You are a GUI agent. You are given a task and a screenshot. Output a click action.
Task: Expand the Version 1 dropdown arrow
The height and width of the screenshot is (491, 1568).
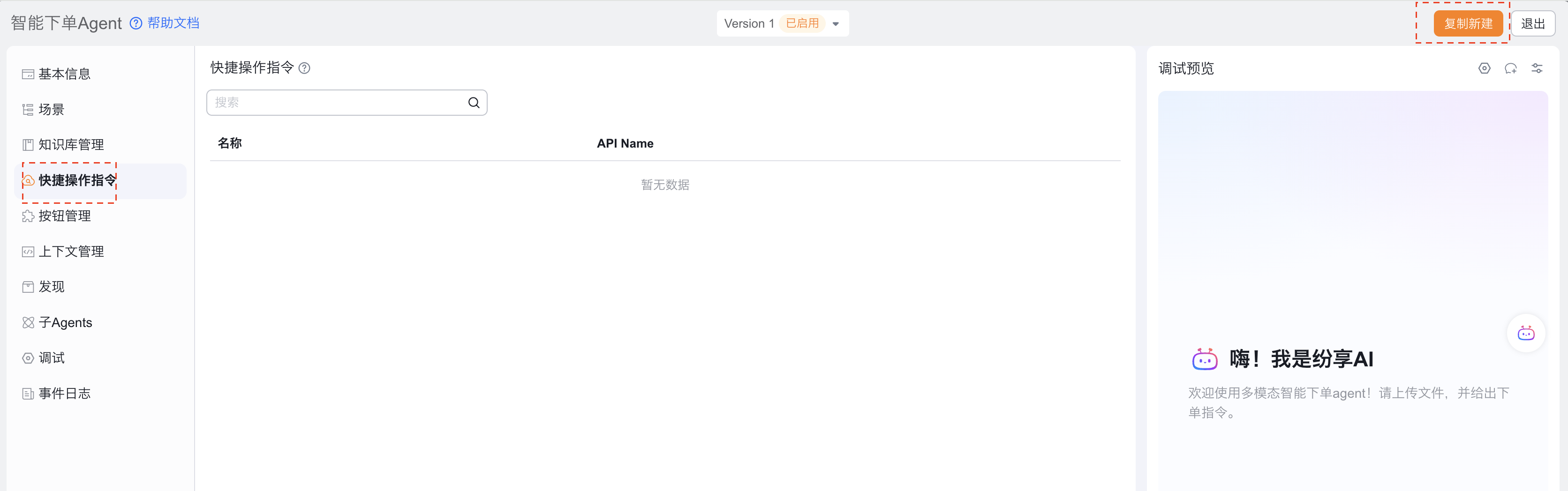(836, 24)
